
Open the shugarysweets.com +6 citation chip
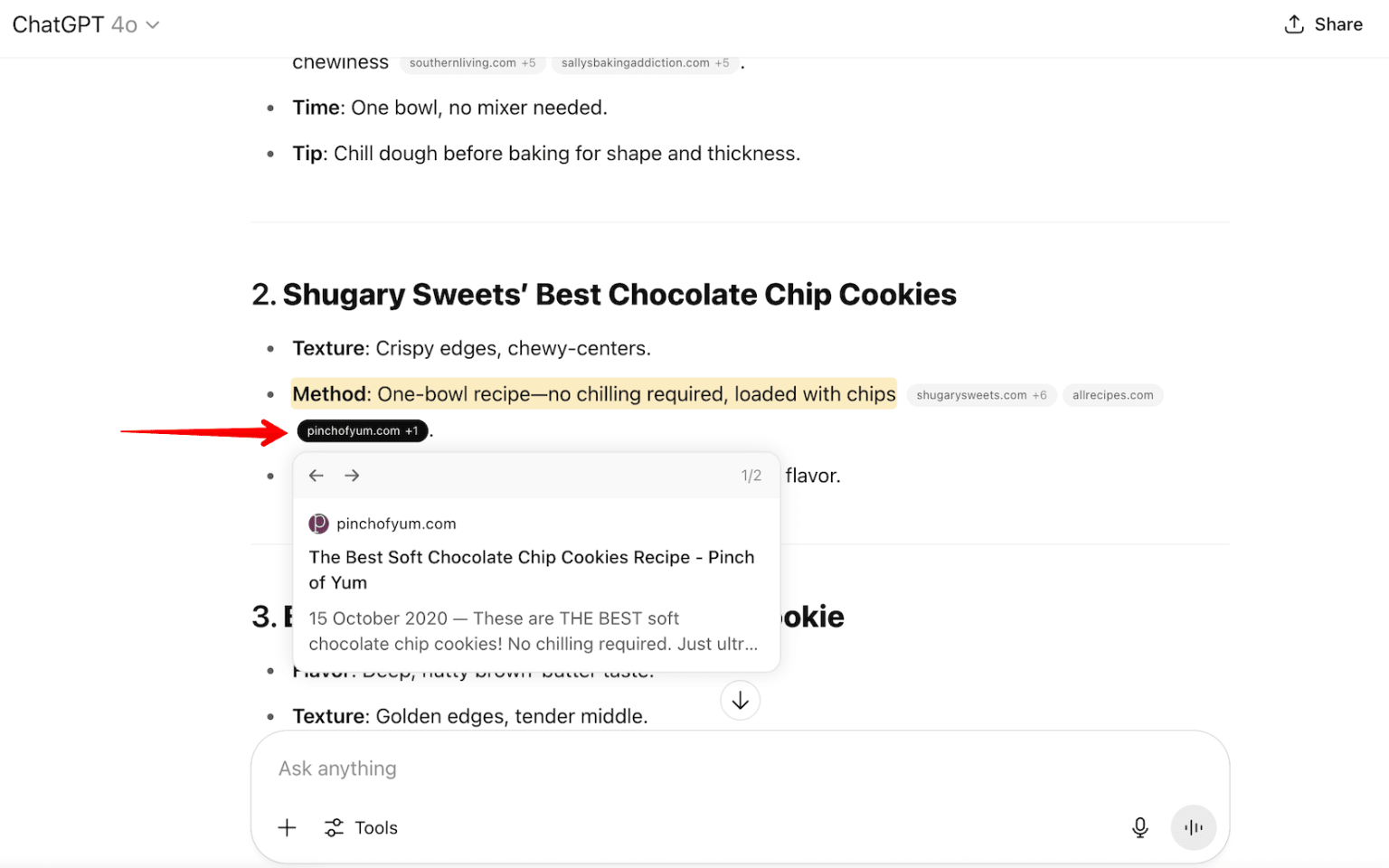point(981,395)
